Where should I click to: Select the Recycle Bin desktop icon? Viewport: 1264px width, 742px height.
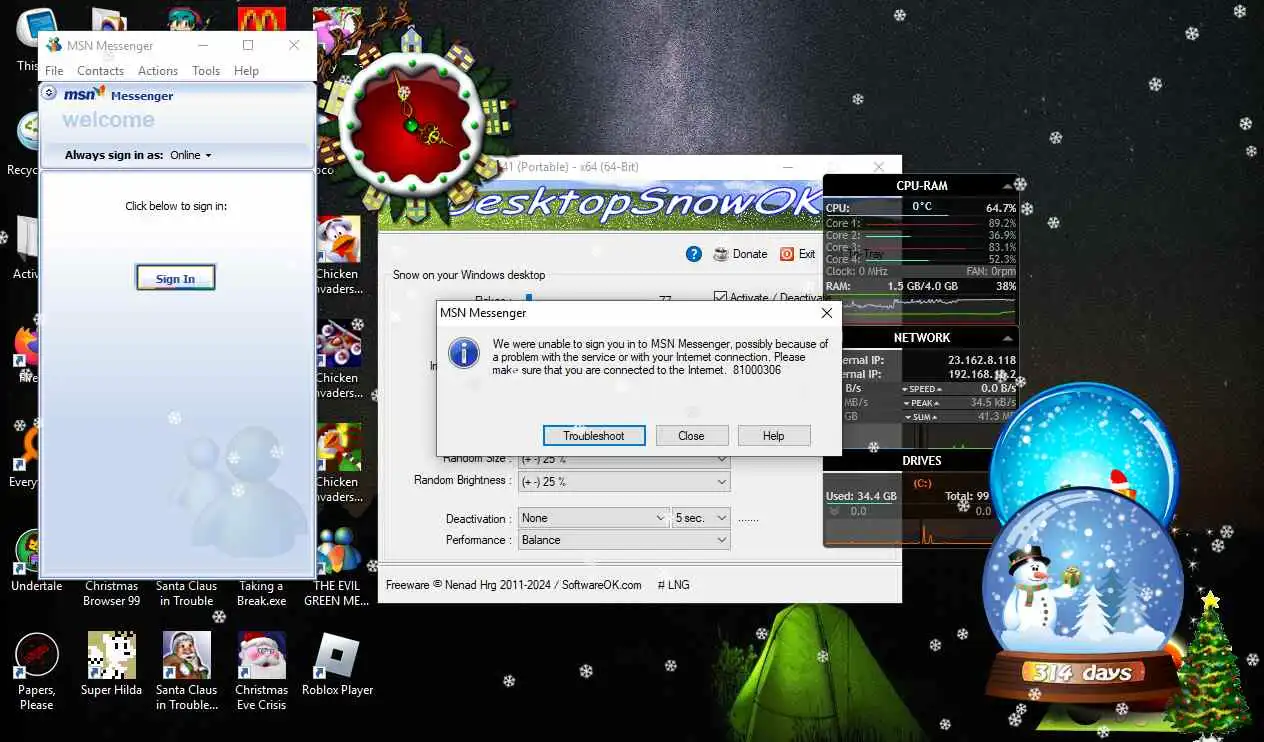click(x=28, y=142)
